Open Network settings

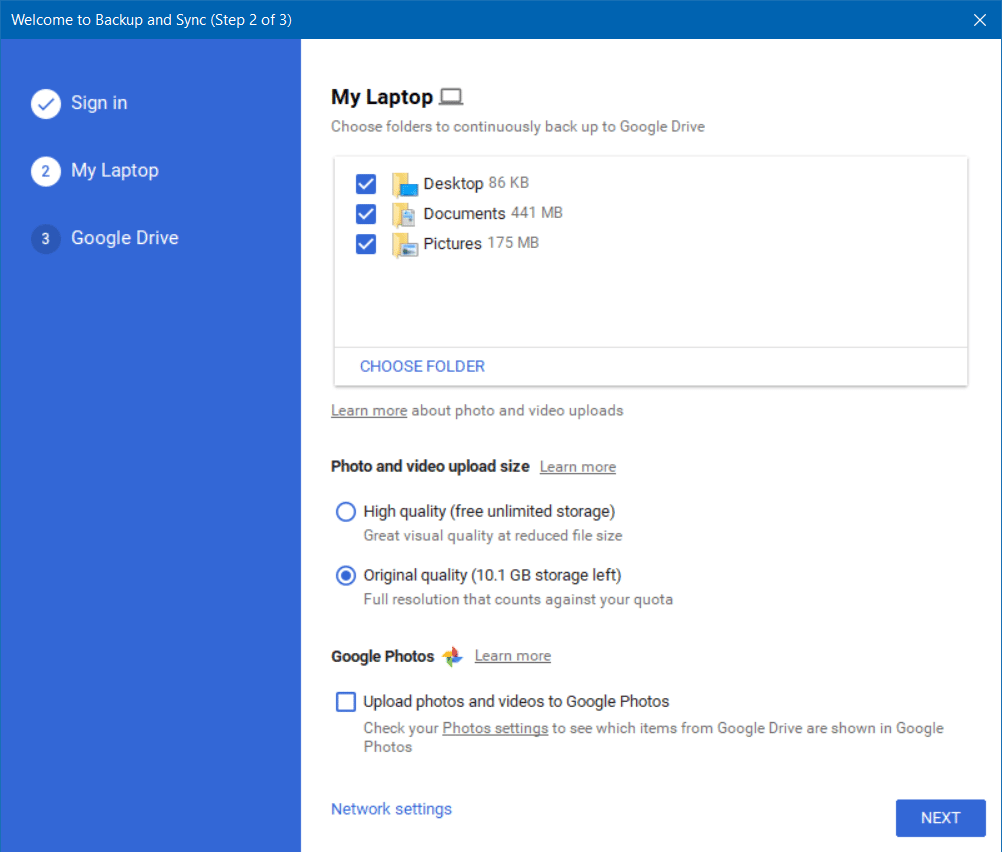pyautogui.click(x=391, y=809)
